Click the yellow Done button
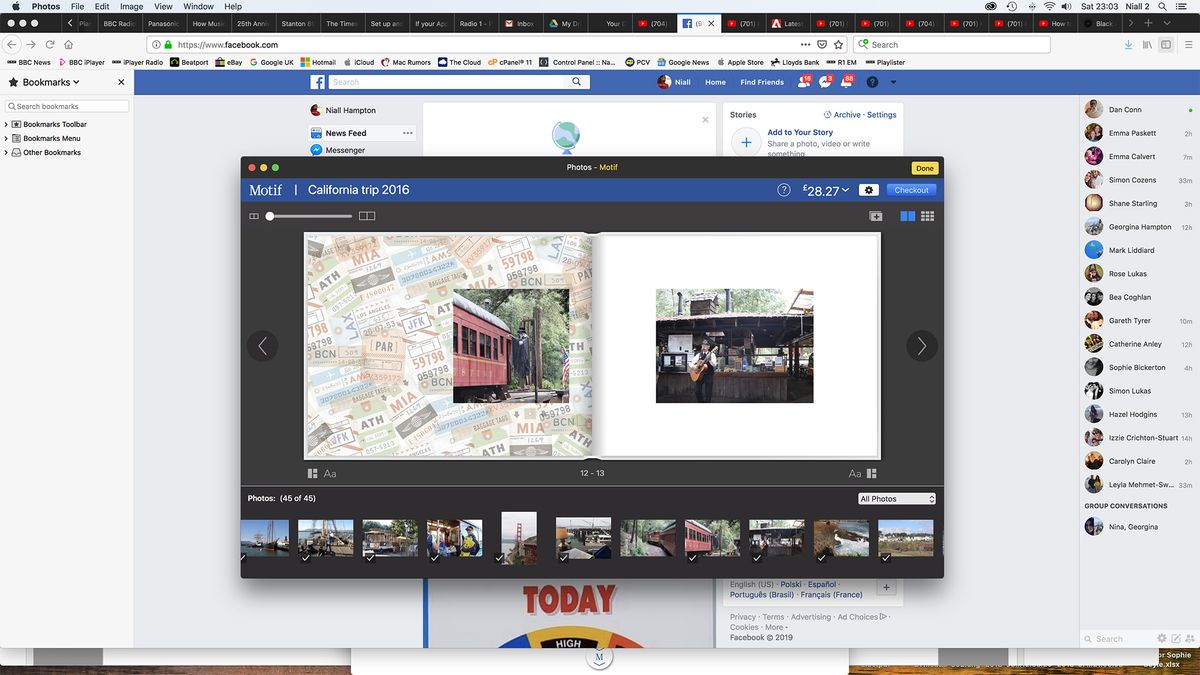This screenshot has width=1200, height=675. pos(923,168)
